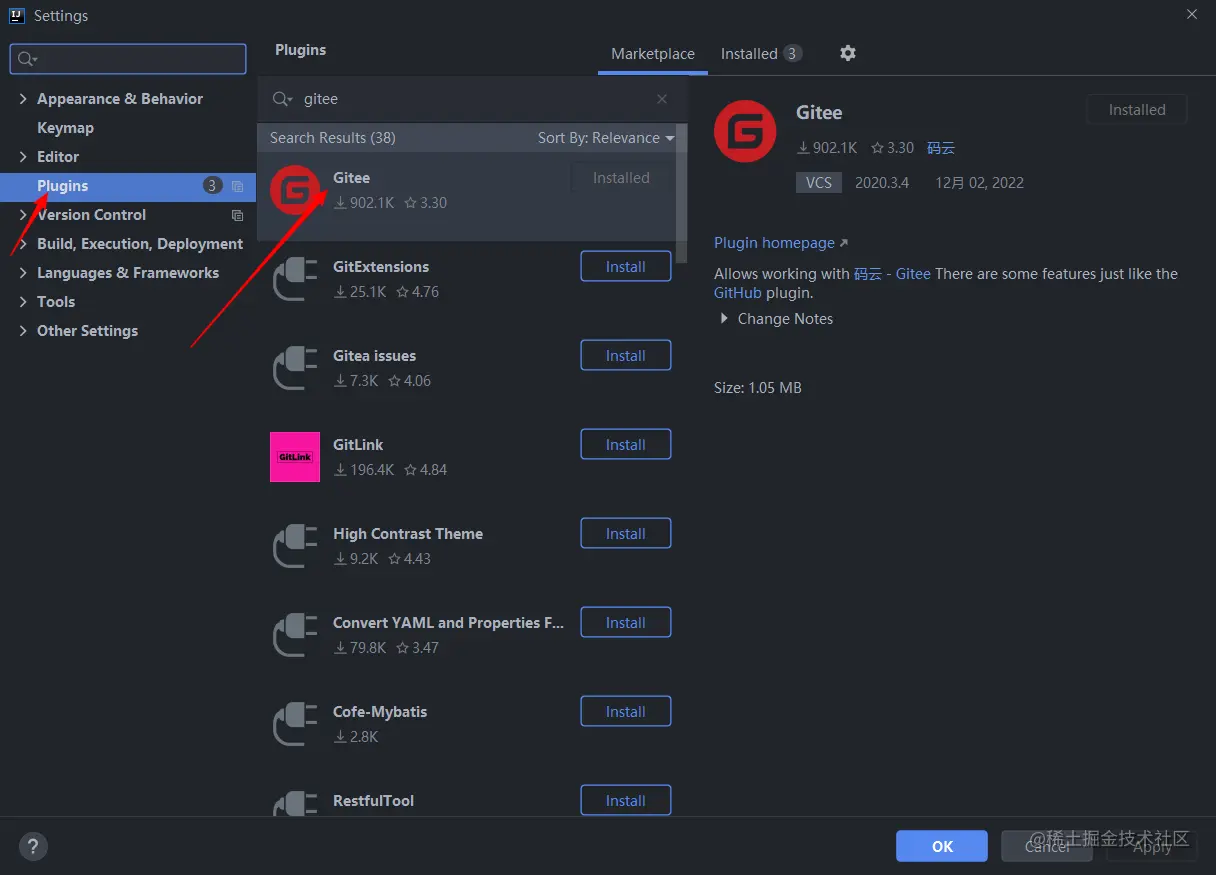Click the Convert YAML plugin plug icon
The height and width of the screenshot is (875, 1216).
click(295, 635)
